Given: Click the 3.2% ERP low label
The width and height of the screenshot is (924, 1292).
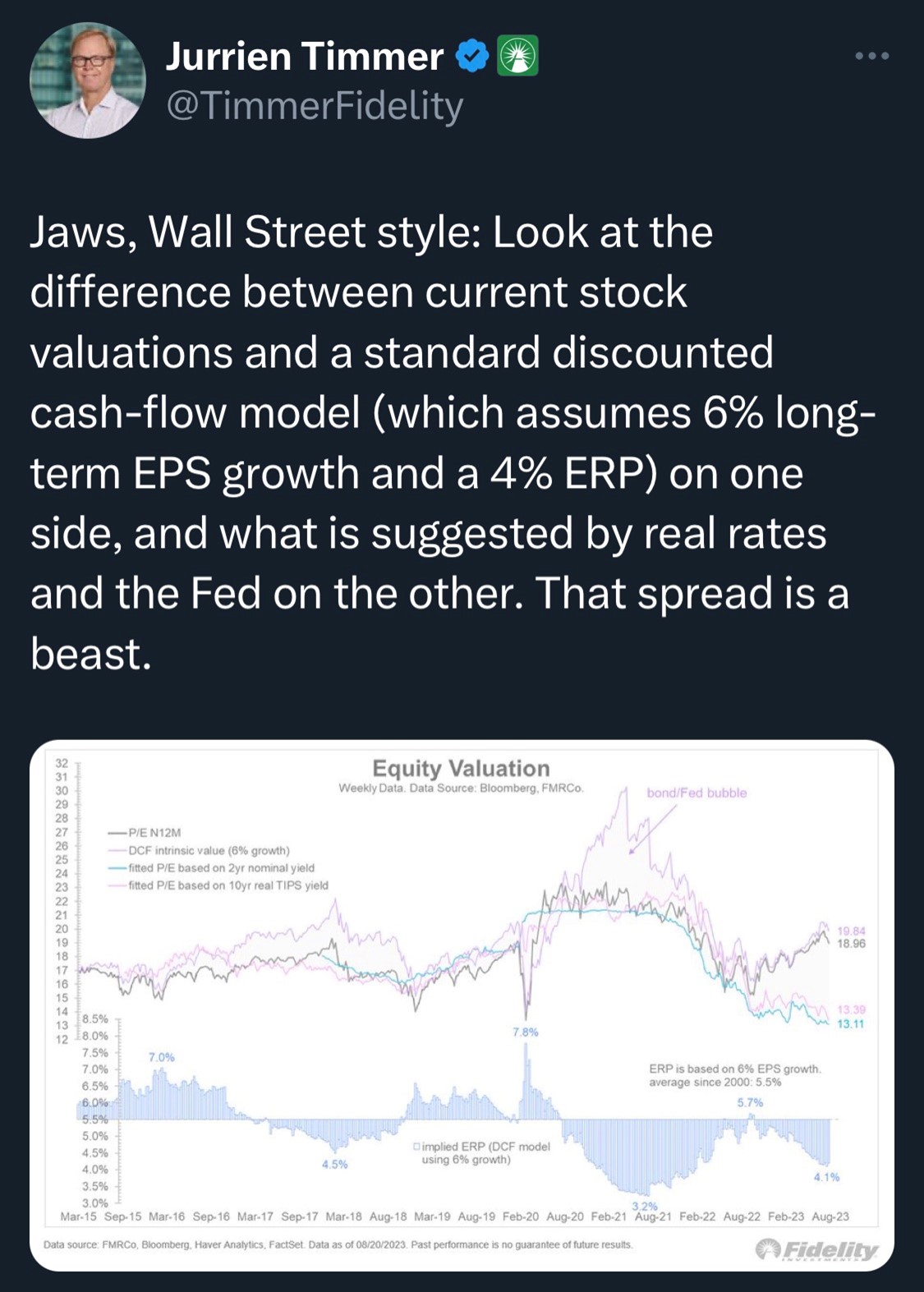Looking at the screenshot, I should [x=645, y=1206].
